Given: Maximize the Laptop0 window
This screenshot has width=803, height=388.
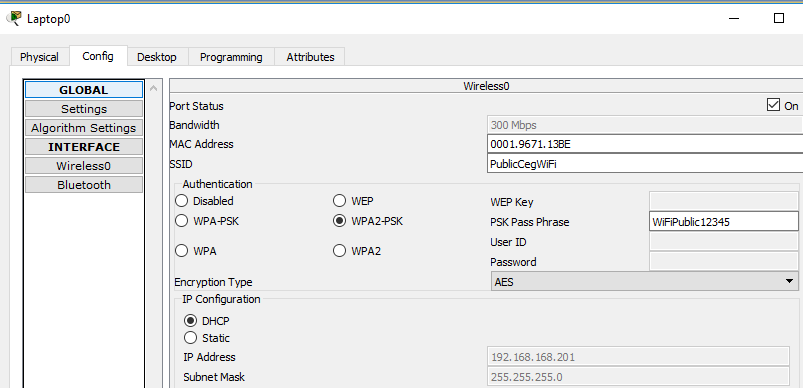Looking at the screenshot, I should point(778,18).
